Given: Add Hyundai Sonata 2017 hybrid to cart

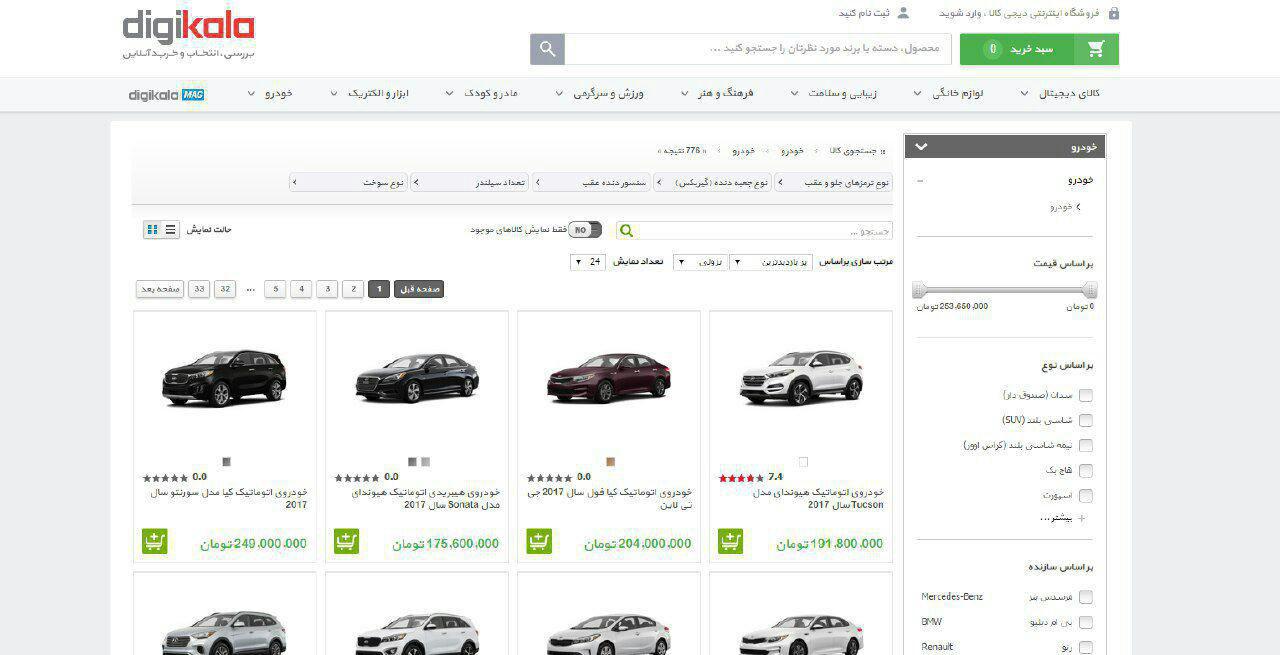Looking at the screenshot, I should point(346,542).
